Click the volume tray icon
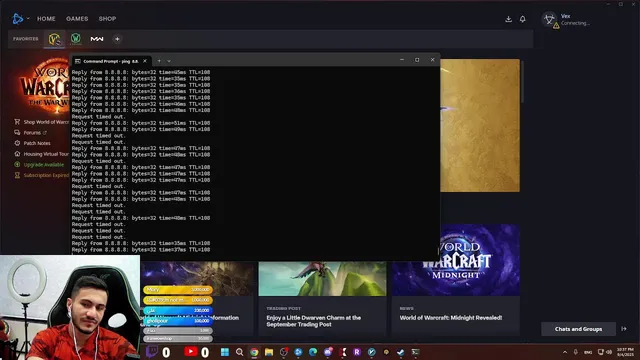 click(609, 352)
